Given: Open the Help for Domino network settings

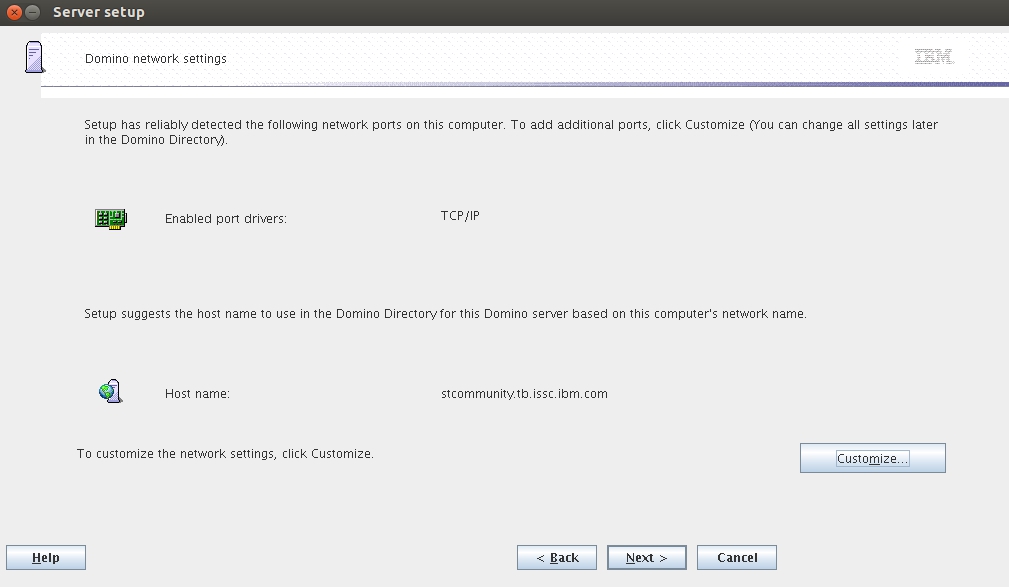Looking at the screenshot, I should click(45, 557).
